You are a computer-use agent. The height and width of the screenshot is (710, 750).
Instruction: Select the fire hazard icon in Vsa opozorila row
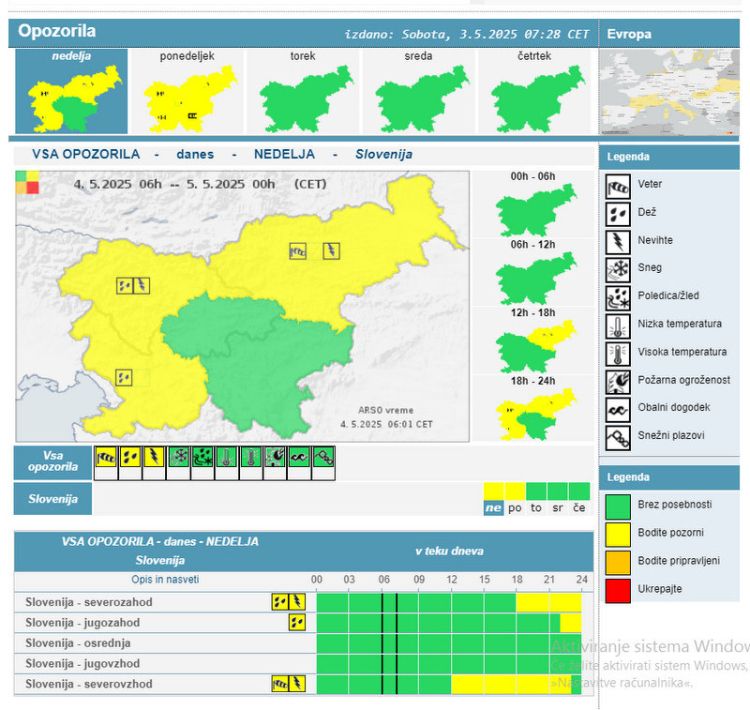coord(275,458)
